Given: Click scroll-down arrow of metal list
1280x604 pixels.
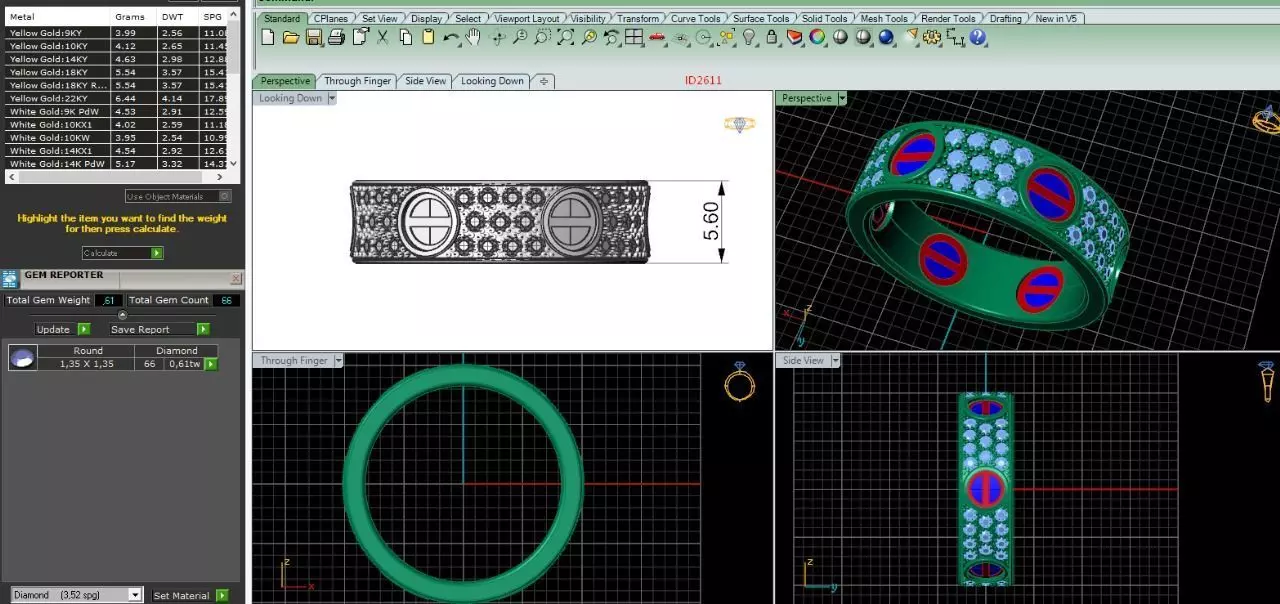Looking at the screenshot, I should [x=234, y=163].
